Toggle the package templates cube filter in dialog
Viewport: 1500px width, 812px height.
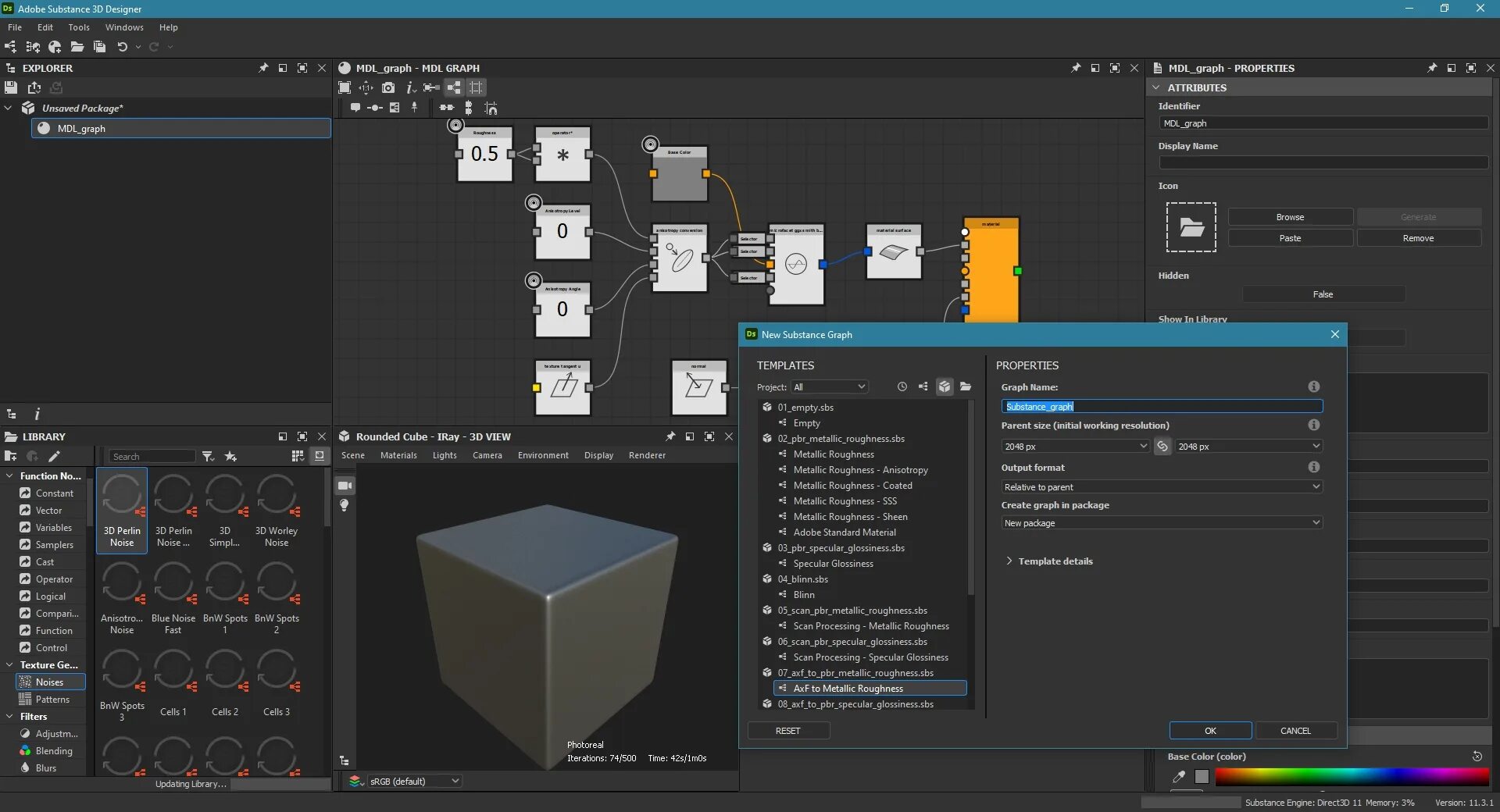[x=945, y=386]
